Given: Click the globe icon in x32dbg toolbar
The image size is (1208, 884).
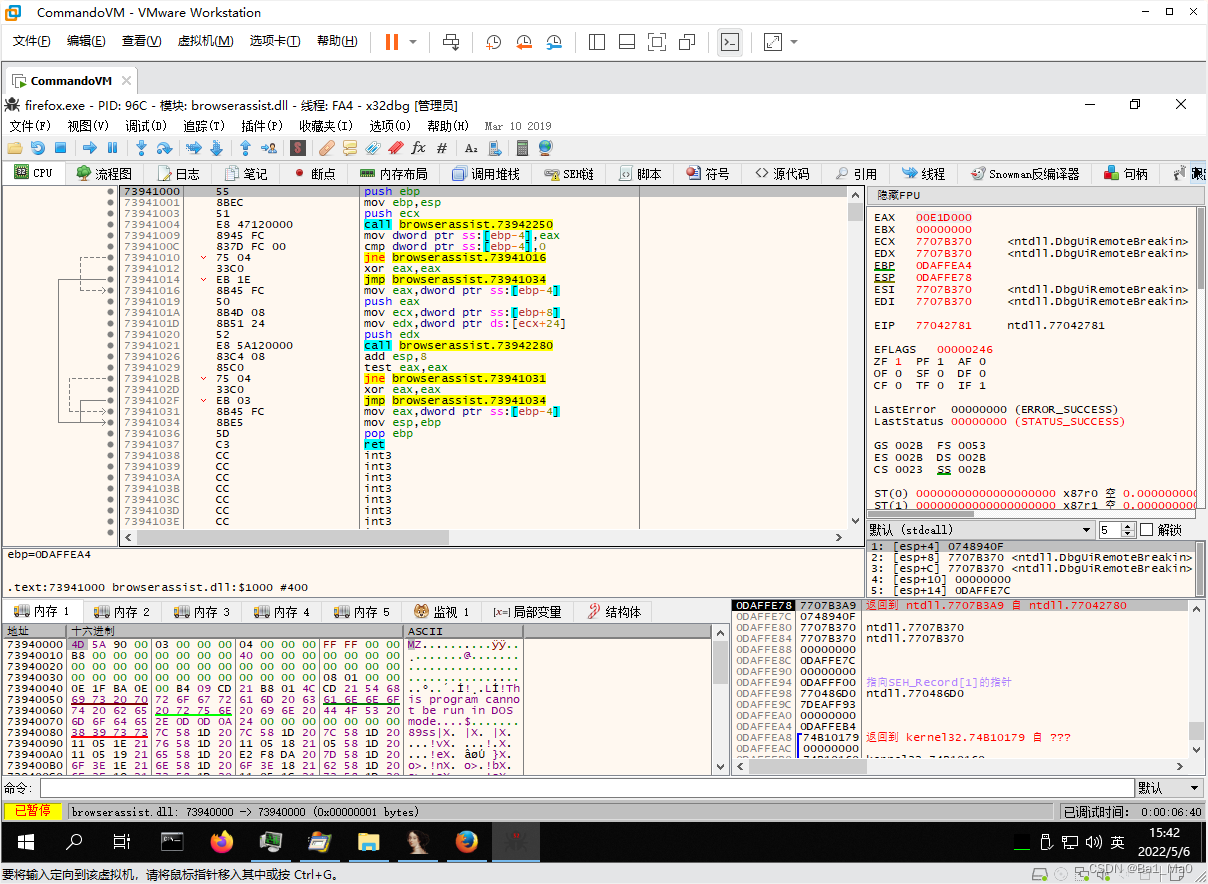Looking at the screenshot, I should (545, 148).
